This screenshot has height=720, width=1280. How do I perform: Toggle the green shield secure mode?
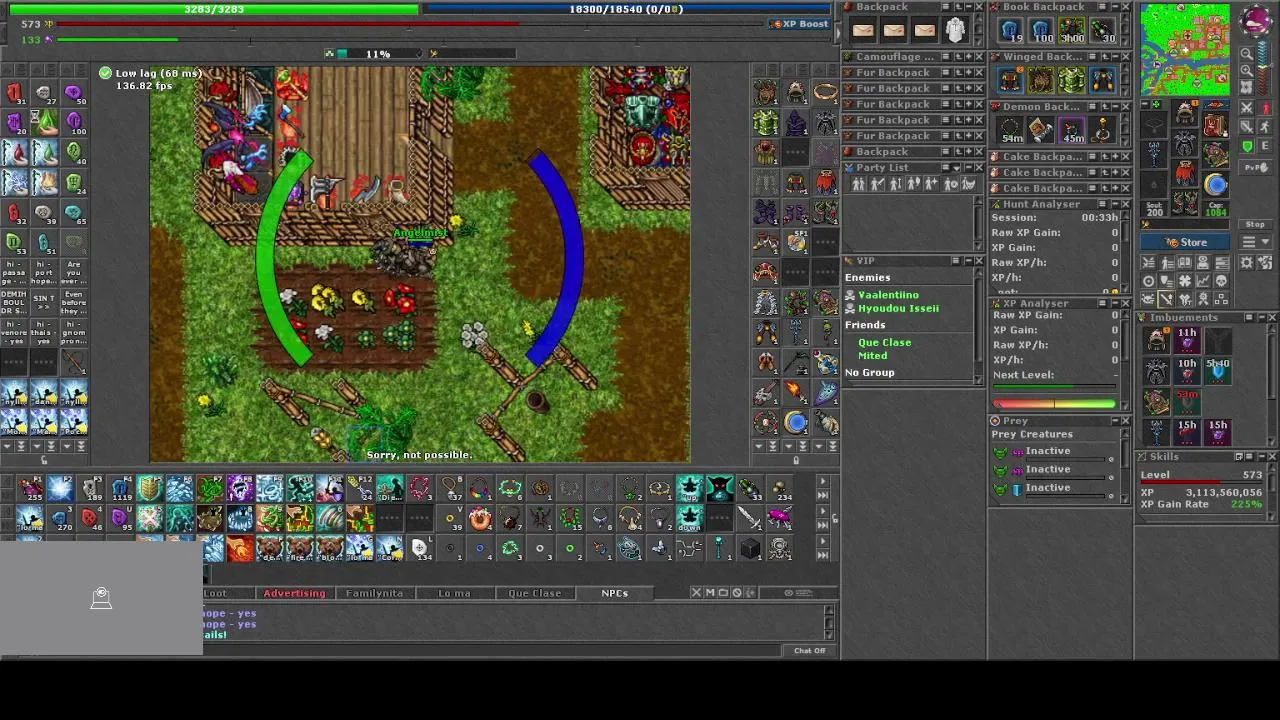(x=1246, y=146)
